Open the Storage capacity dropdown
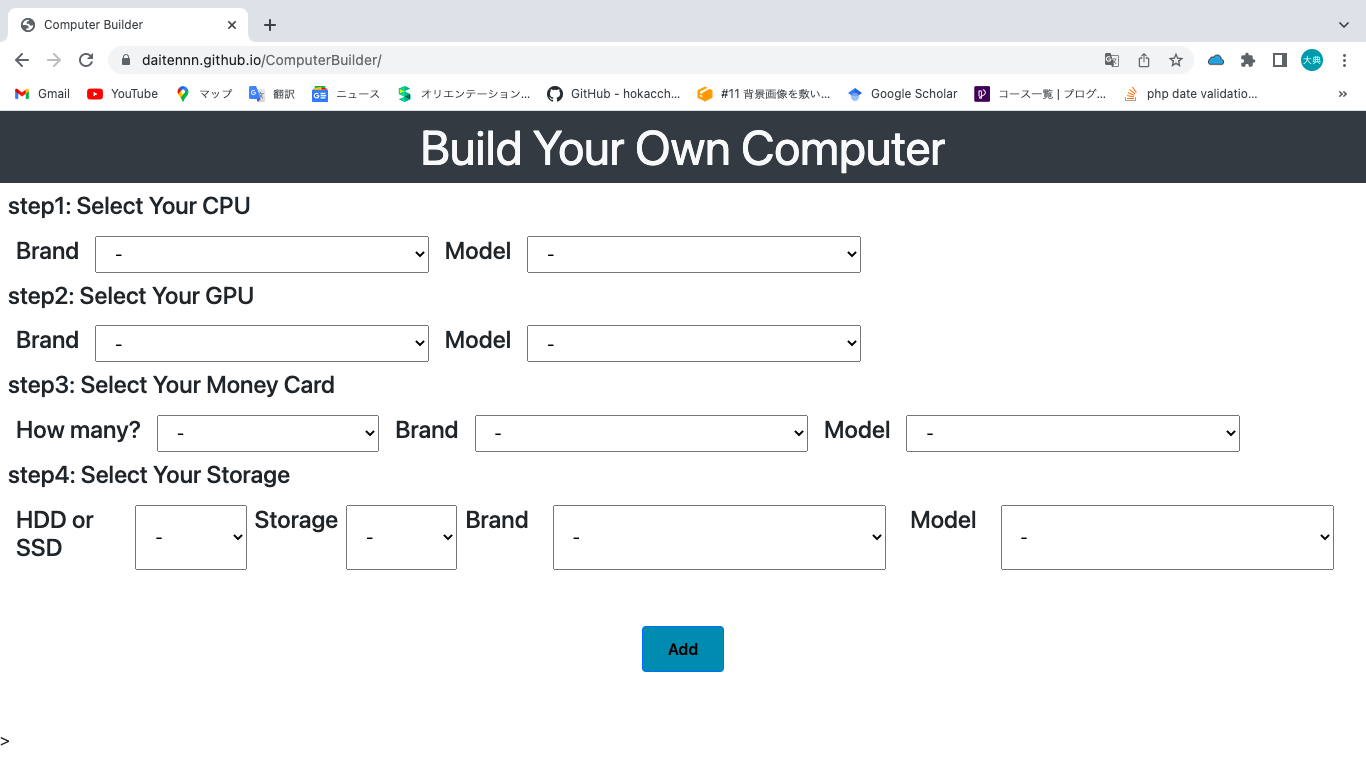This screenshot has width=1366, height=768. pos(401,537)
